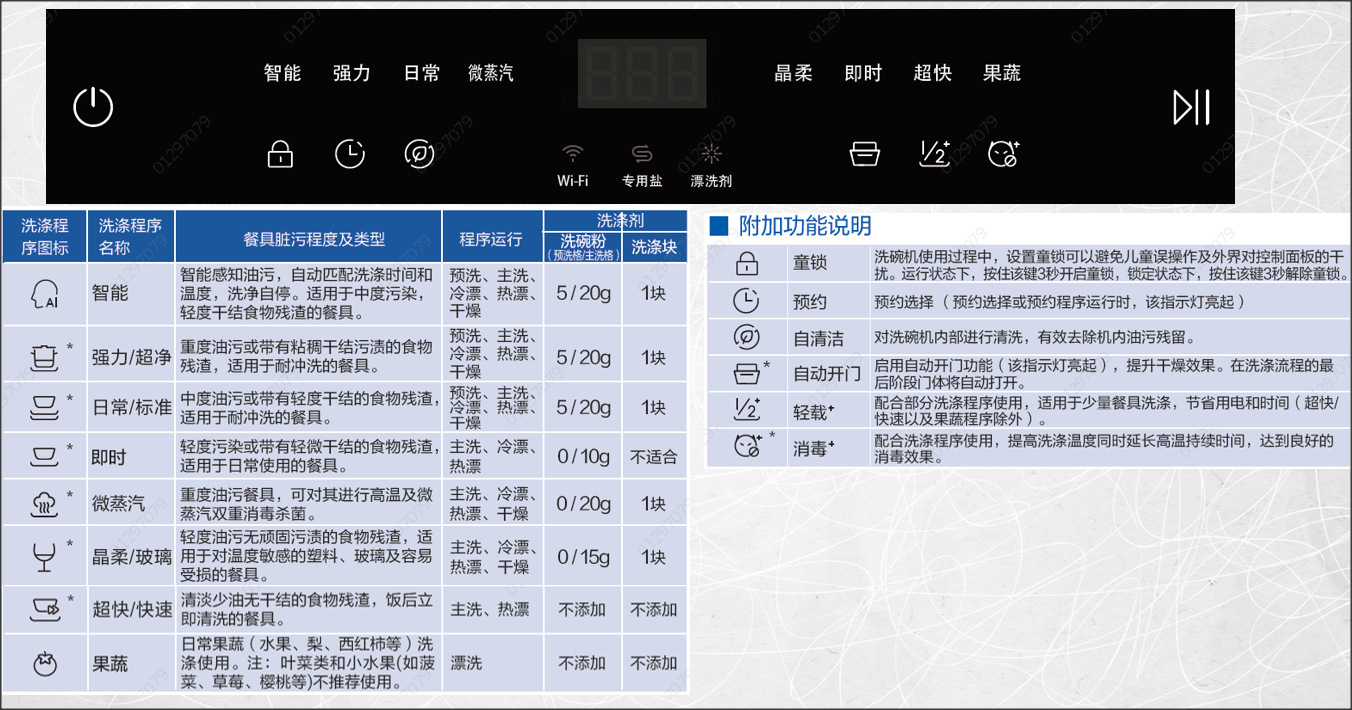This screenshot has width=1352, height=710.
Task: Click the wine glass icon for 晶柔/玻璃 program
Action: [45, 556]
